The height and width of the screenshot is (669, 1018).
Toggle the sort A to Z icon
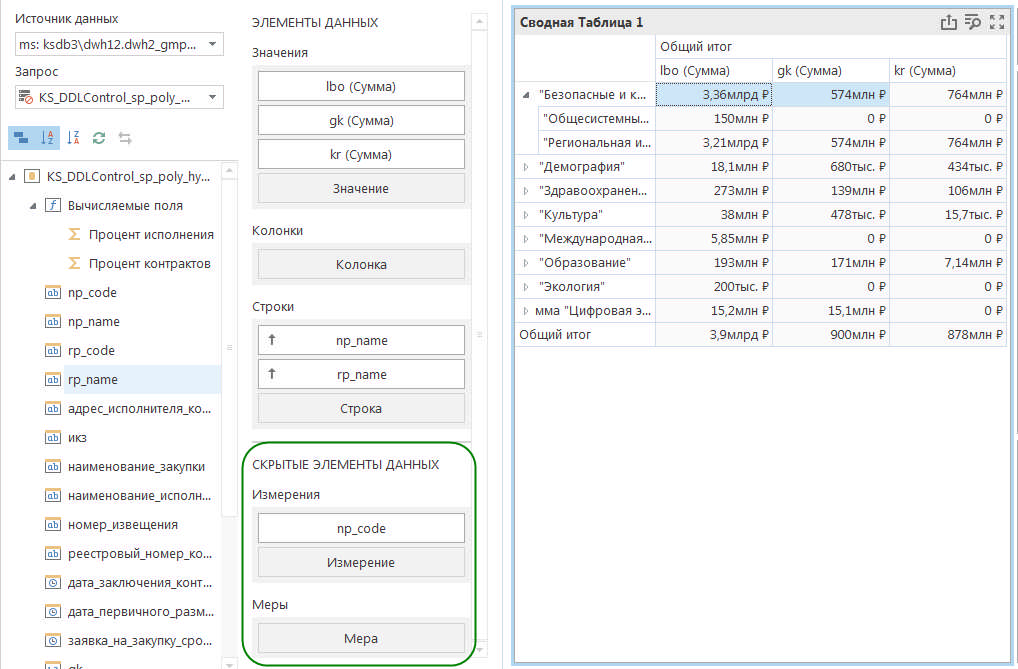point(47,138)
